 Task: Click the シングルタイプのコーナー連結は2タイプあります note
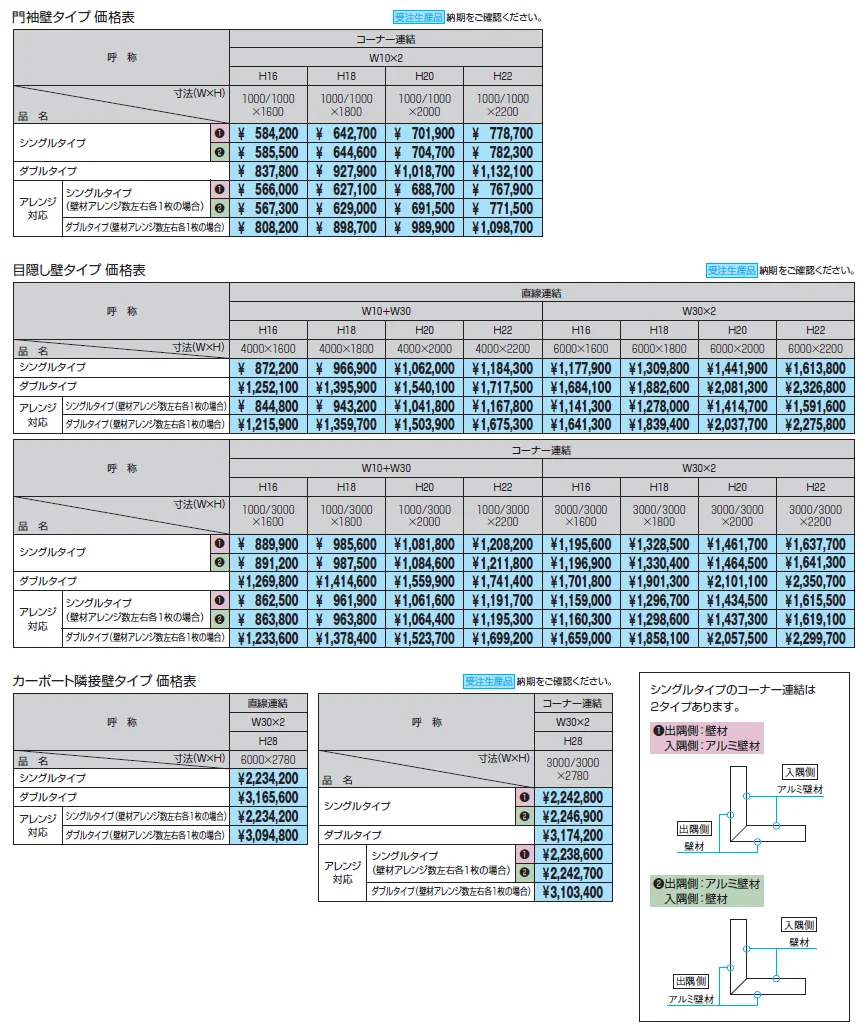(733, 698)
